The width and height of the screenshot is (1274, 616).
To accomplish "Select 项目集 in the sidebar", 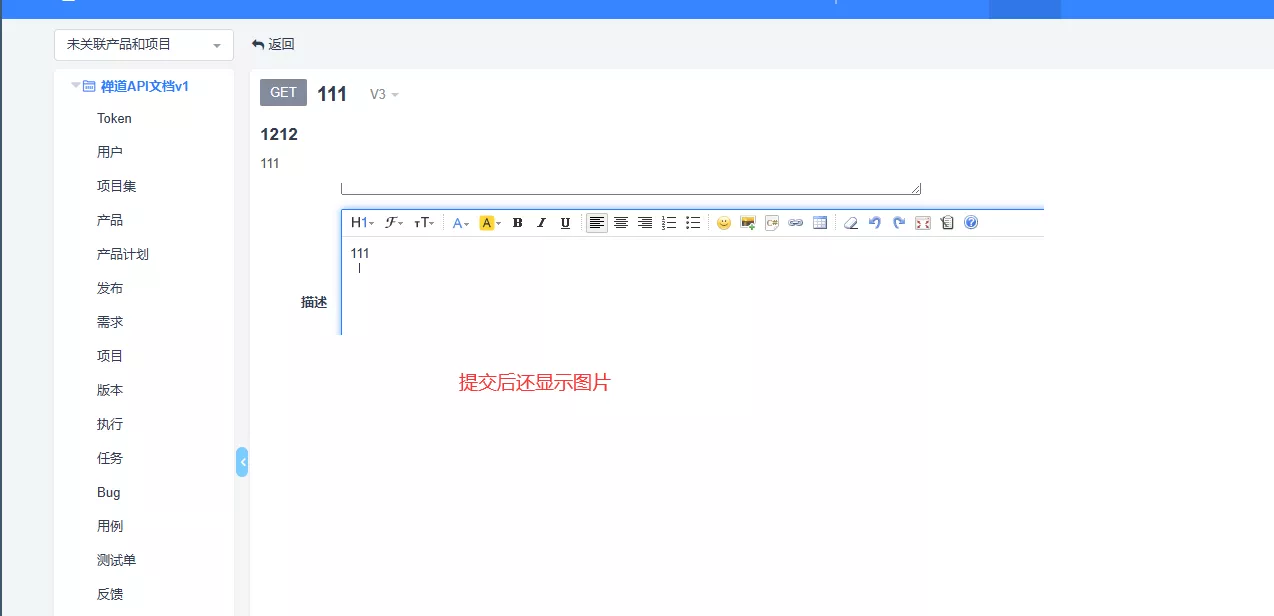I will tap(116, 186).
